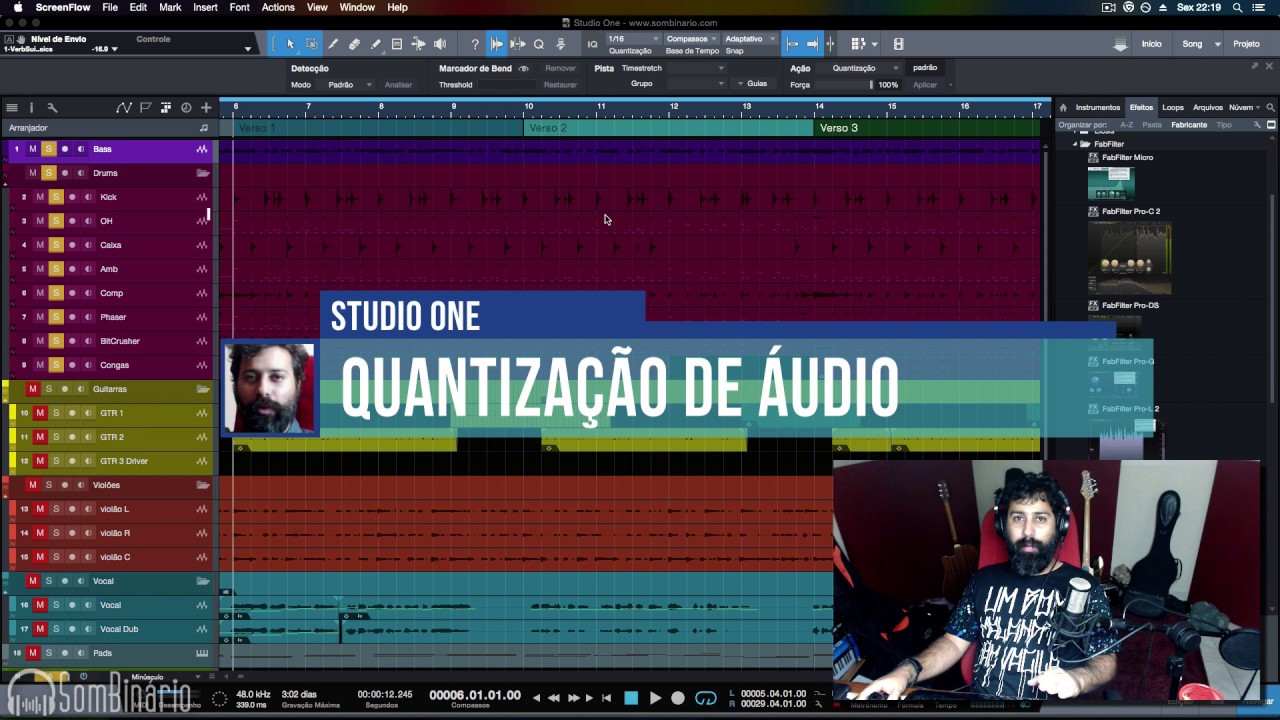Open the Actions menu

[x=278, y=7]
